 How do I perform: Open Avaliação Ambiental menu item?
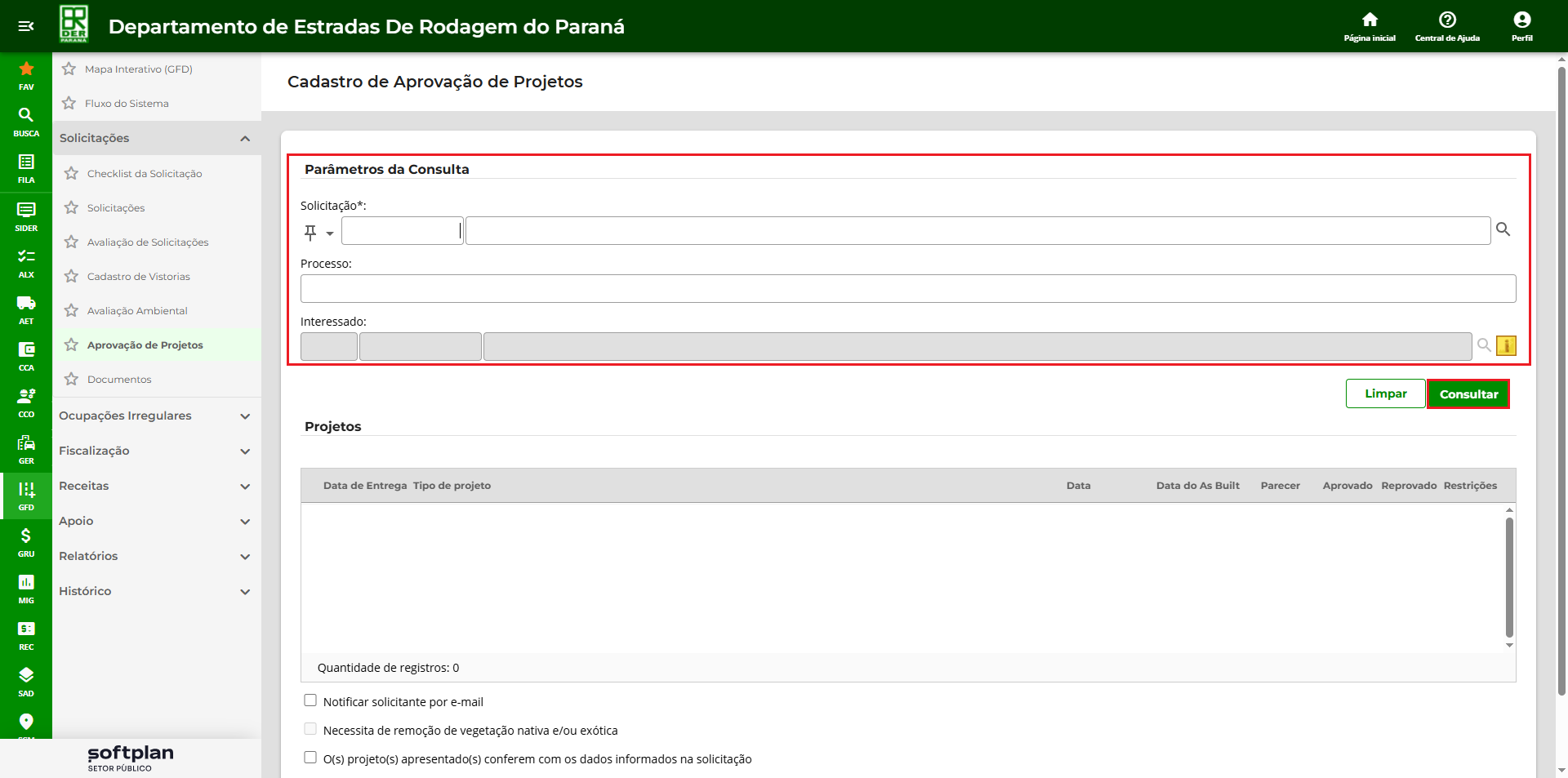point(137,311)
